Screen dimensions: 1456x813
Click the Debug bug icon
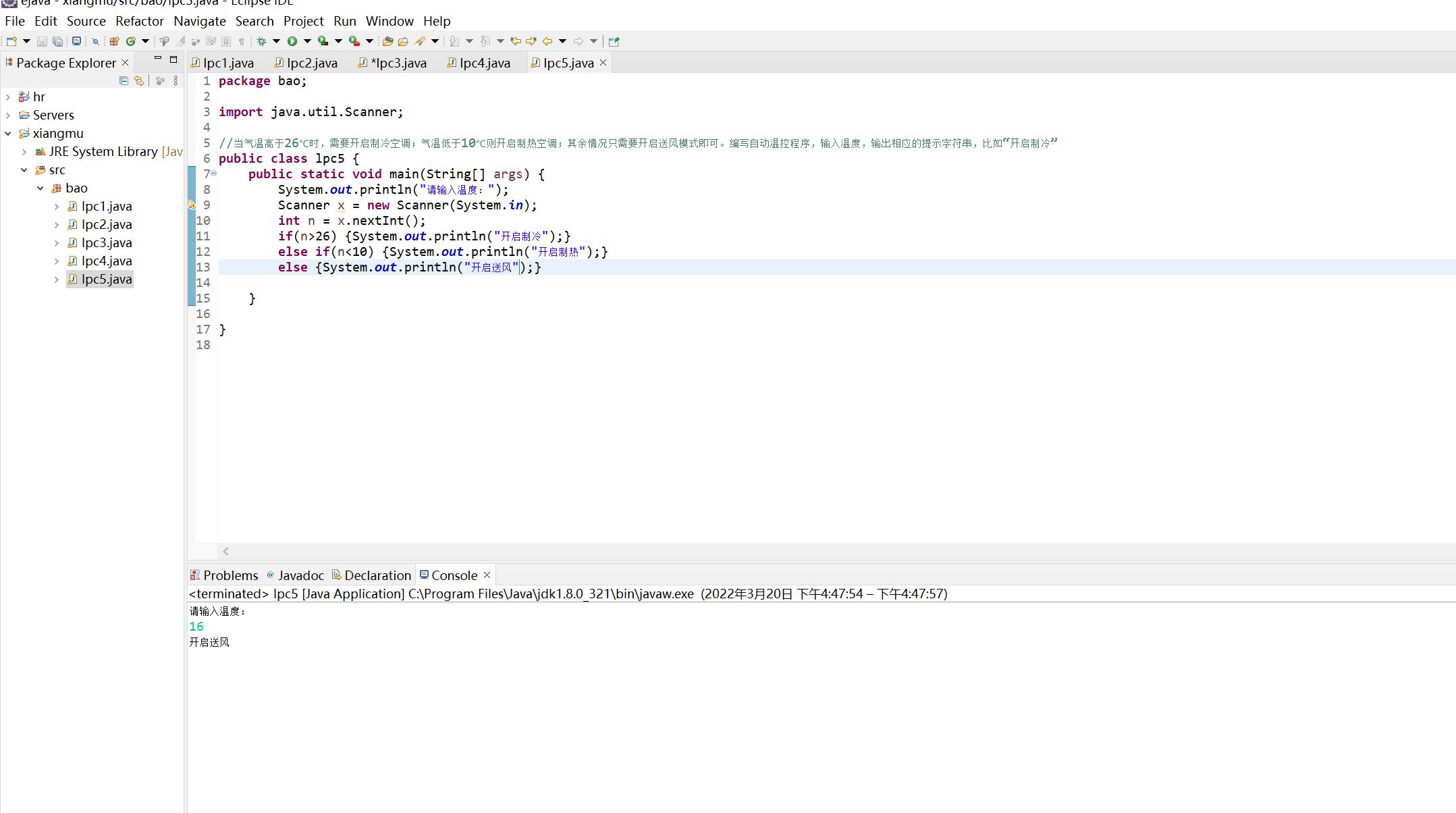[x=262, y=41]
